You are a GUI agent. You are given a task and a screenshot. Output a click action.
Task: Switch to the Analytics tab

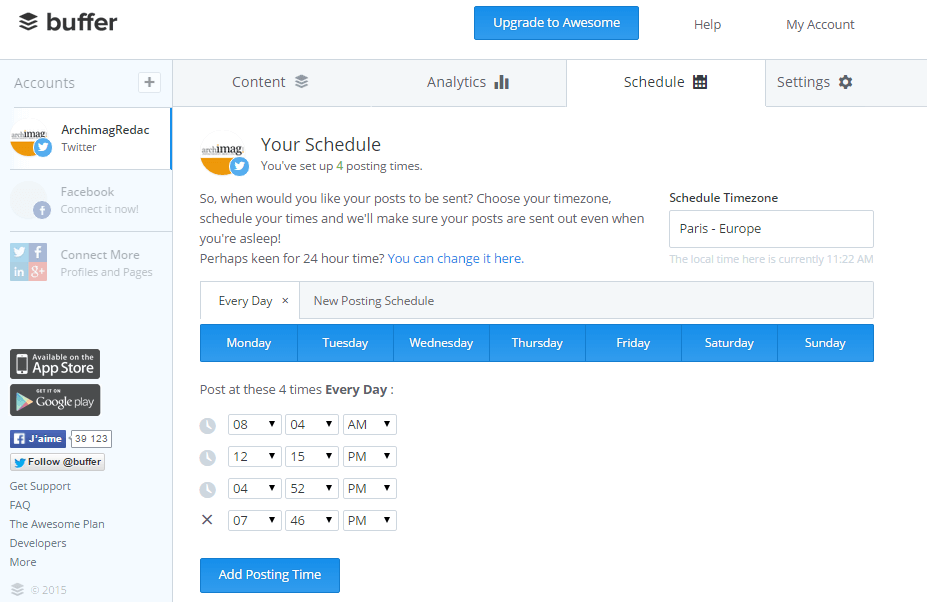tap(468, 82)
